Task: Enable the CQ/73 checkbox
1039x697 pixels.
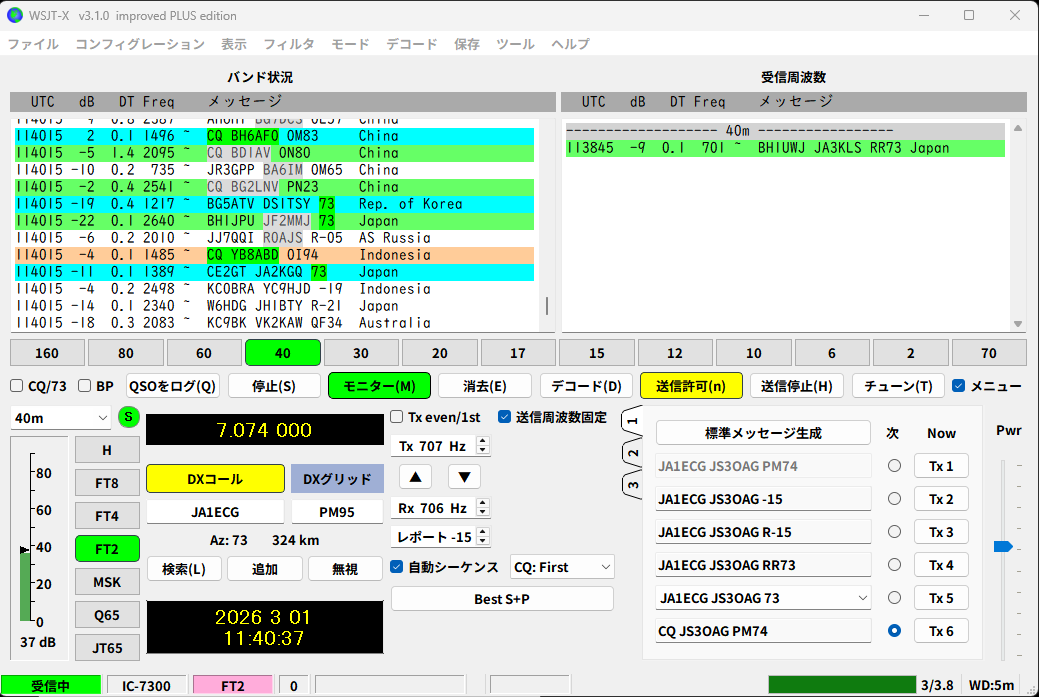Action: (17, 386)
